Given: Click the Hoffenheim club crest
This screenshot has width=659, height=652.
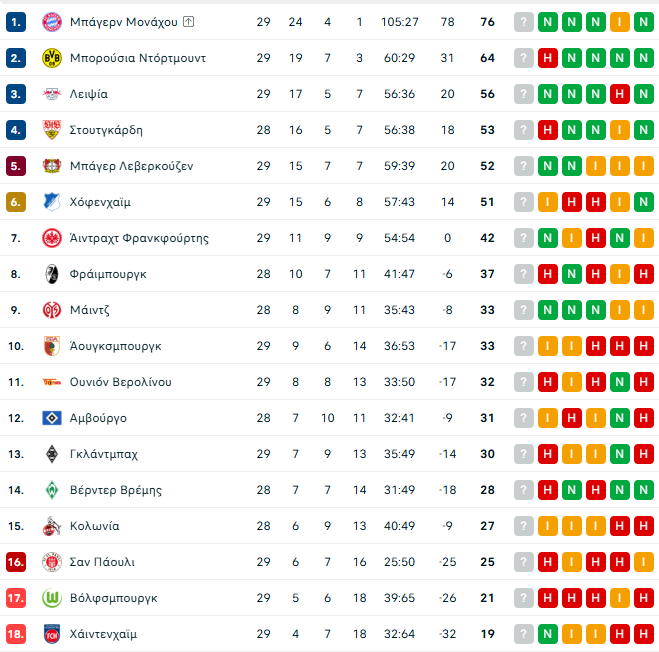Looking at the screenshot, I should 51,202.
